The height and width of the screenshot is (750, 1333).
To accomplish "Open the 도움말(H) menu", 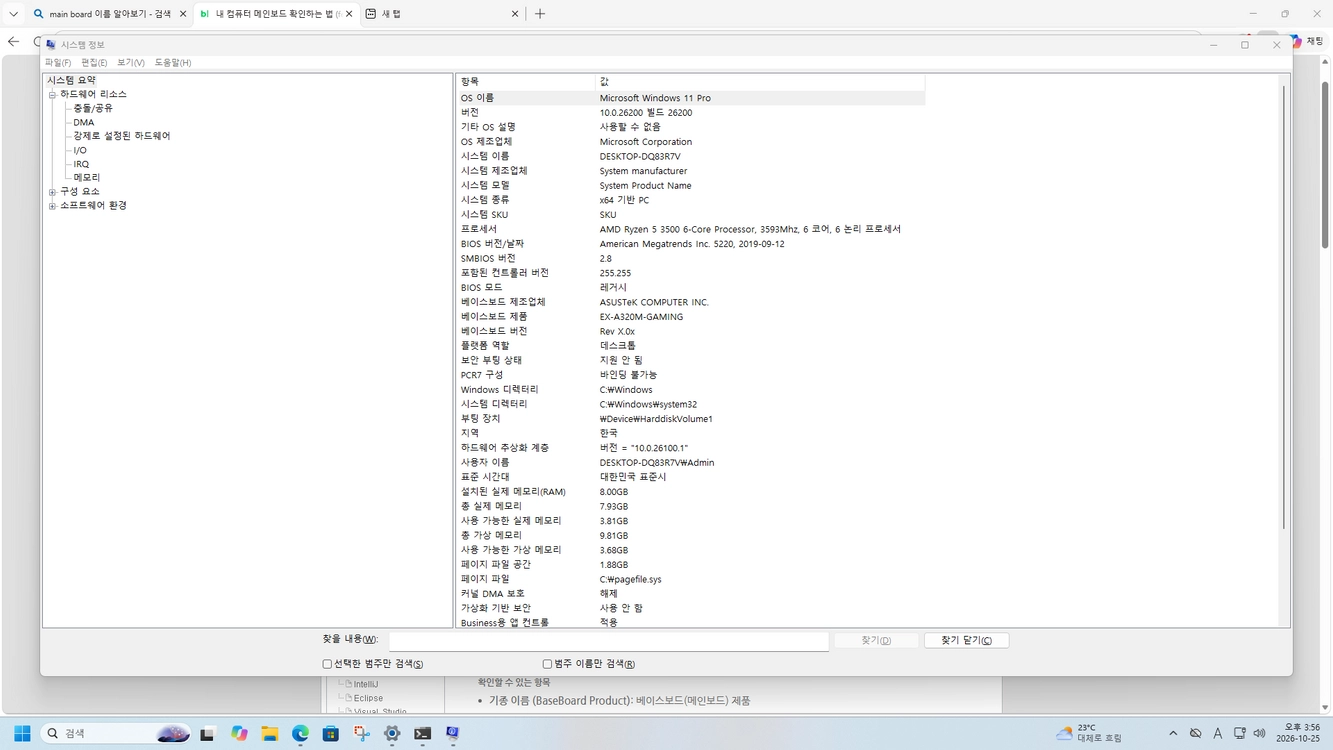I will (x=173, y=63).
